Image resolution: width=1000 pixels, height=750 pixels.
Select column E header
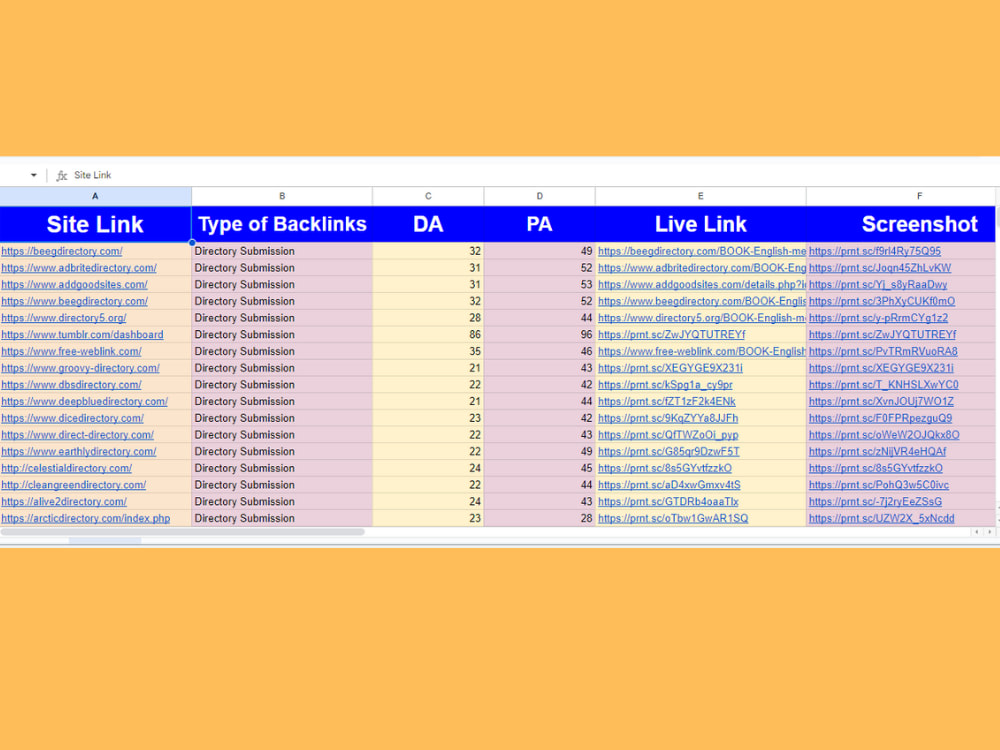click(700, 196)
